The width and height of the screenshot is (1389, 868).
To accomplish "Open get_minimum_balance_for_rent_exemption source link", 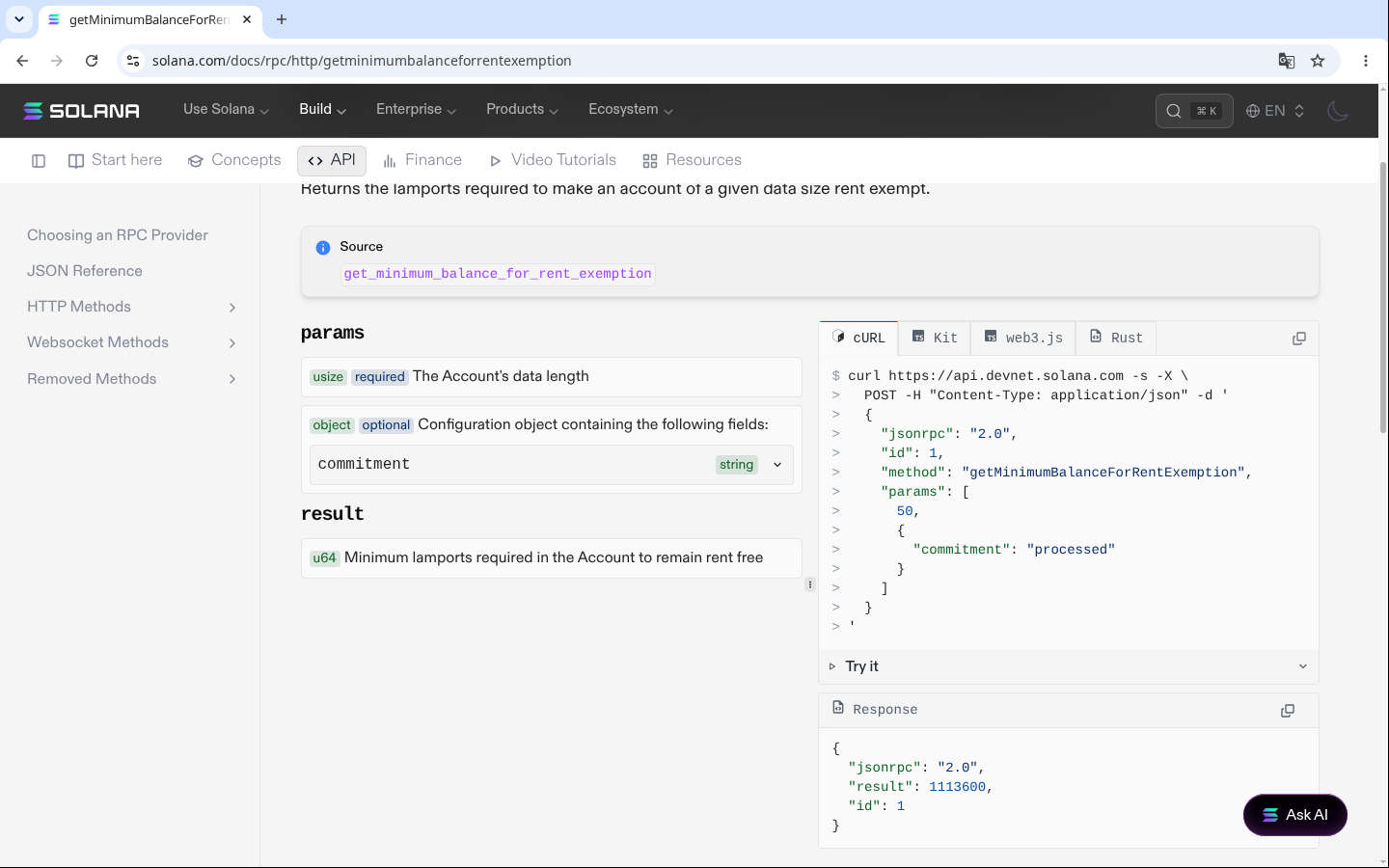I will pos(498,274).
